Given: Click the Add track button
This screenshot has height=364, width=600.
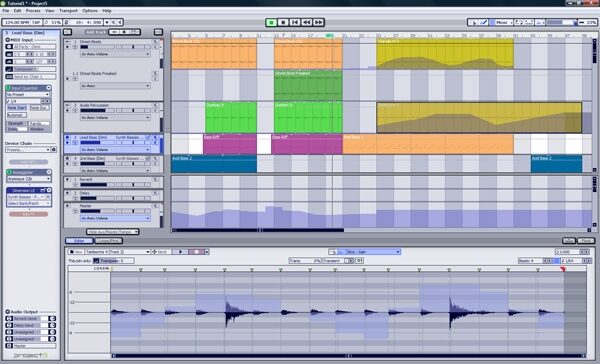Looking at the screenshot, I should pos(95,32).
